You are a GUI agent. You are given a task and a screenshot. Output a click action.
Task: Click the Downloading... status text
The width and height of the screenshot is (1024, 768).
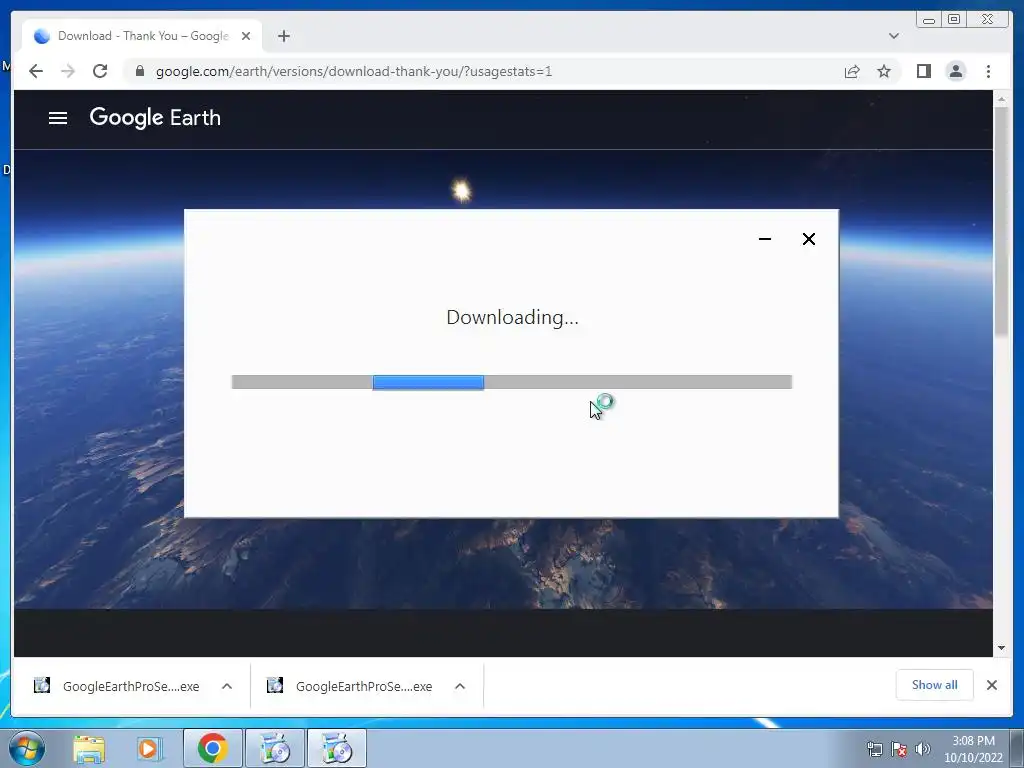512,317
